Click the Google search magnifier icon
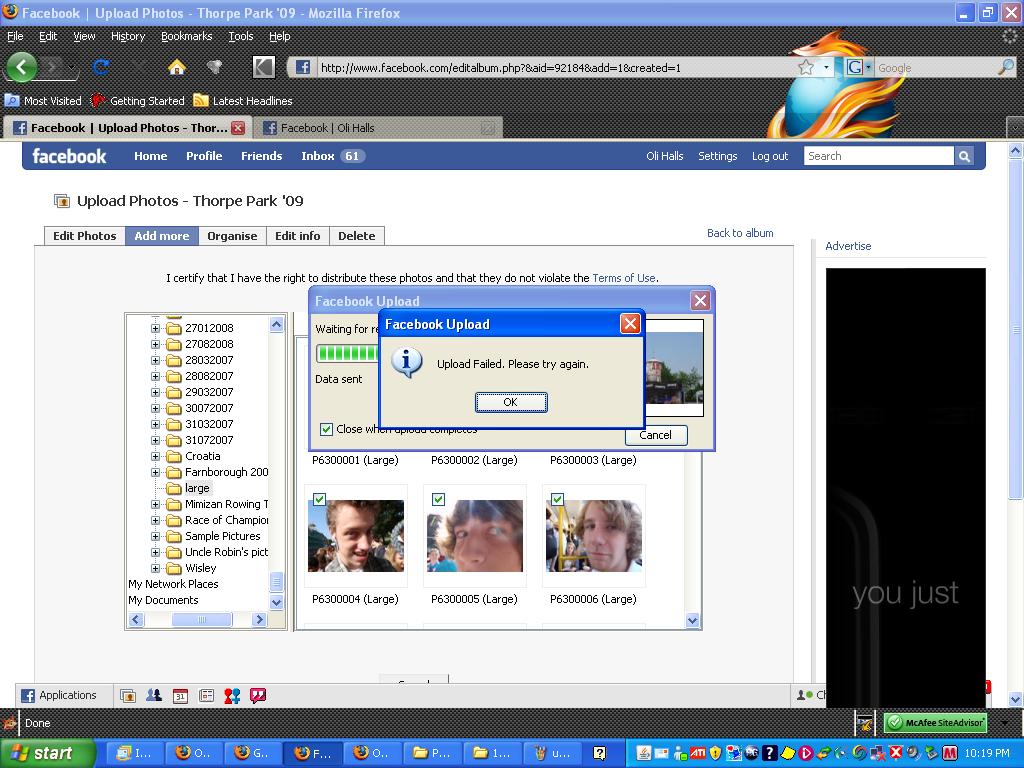Viewport: 1024px width, 768px height. click(1006, 67)
